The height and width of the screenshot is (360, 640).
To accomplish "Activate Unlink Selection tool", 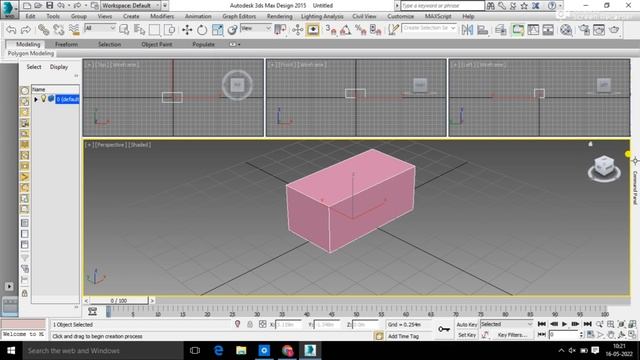I will 59,30.
